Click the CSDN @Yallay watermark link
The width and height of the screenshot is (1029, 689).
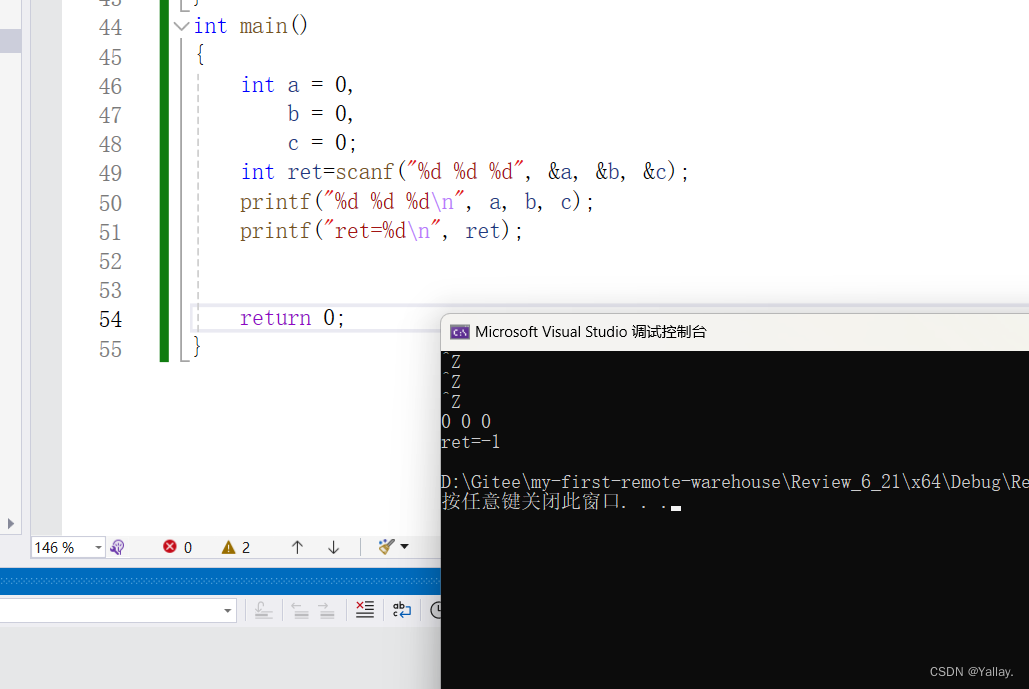[970, 671]
